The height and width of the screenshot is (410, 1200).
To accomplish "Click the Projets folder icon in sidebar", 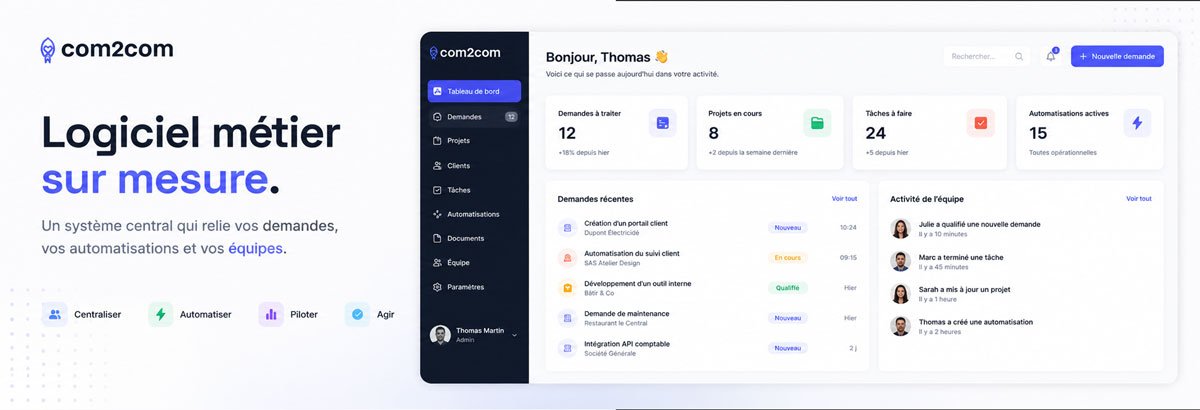I will coord(437,141).
